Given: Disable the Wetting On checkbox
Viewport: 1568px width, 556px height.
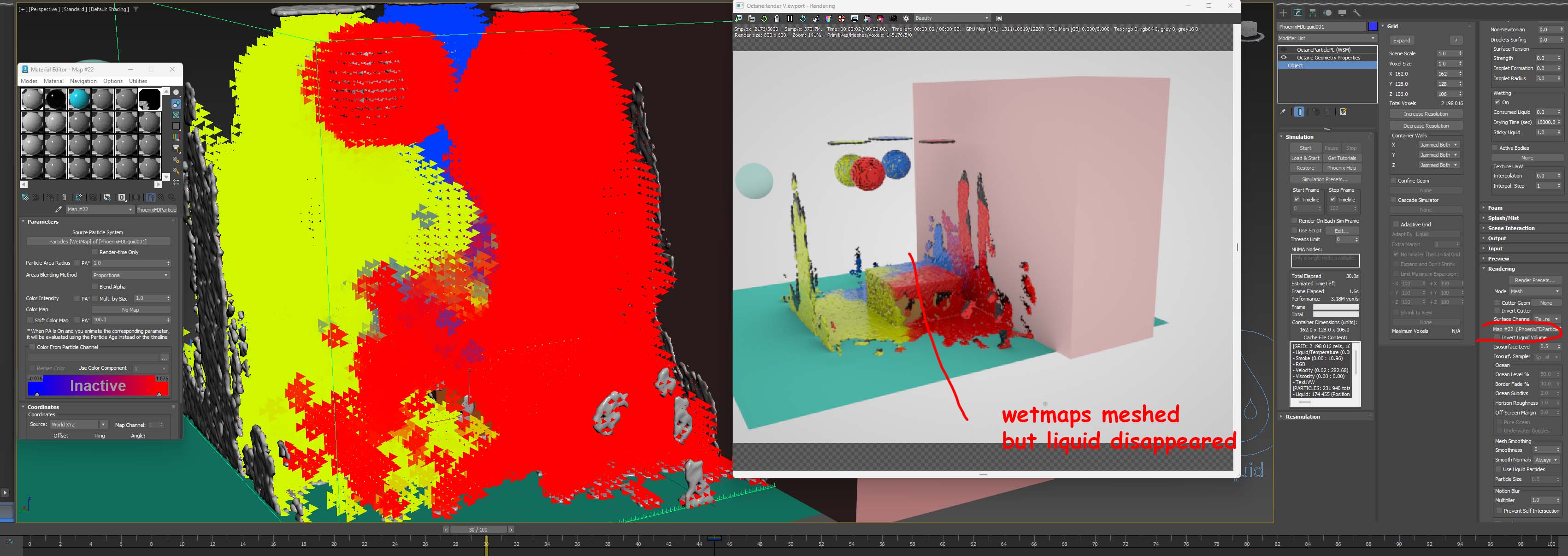Looking at the screenshot, I should [x=1497, y=102].
